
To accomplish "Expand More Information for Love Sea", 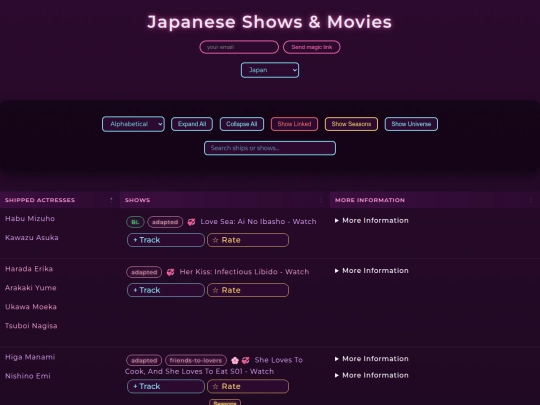I will click(x=372, y=220).
